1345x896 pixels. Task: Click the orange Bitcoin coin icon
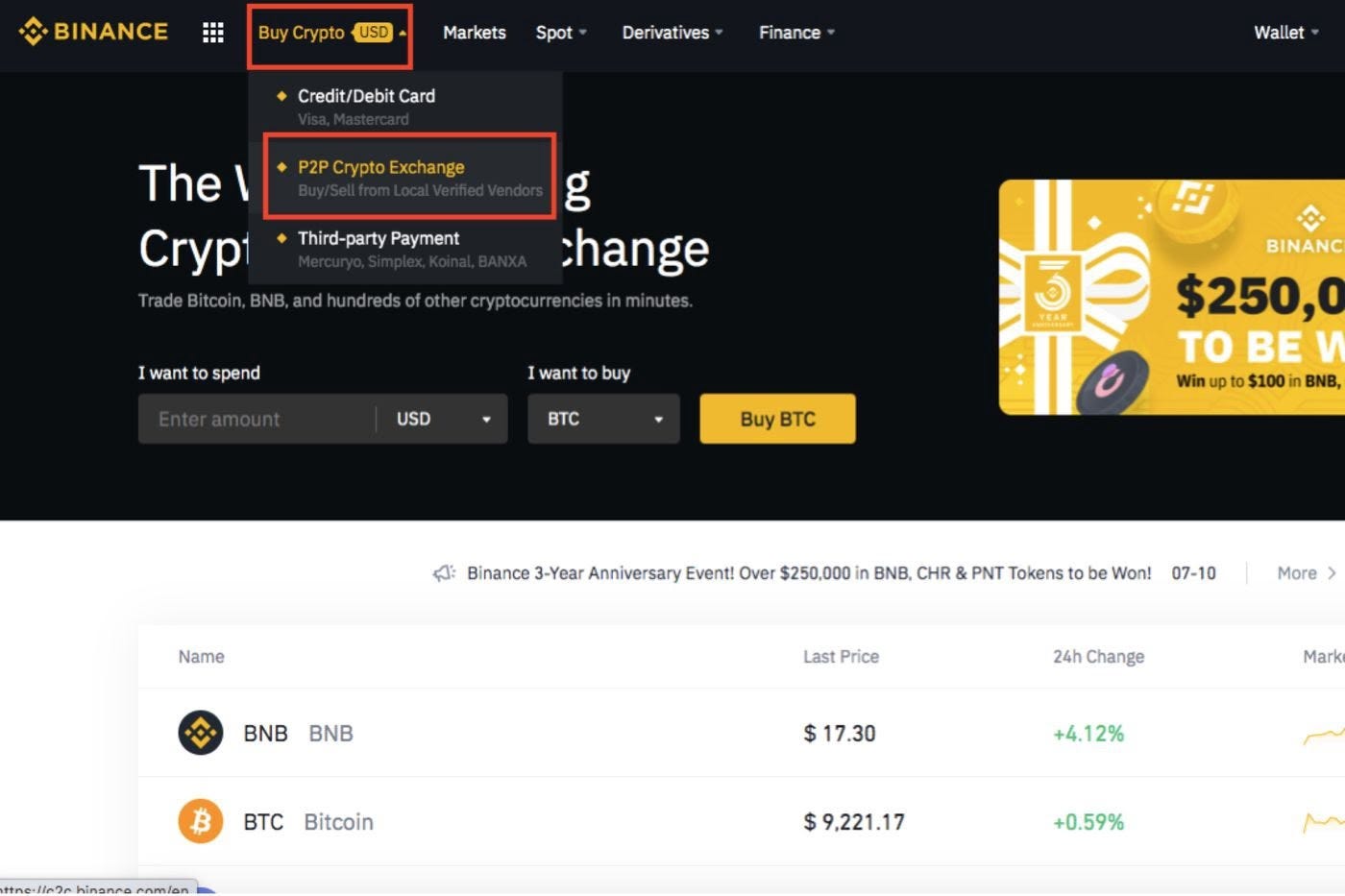[201, 822]
